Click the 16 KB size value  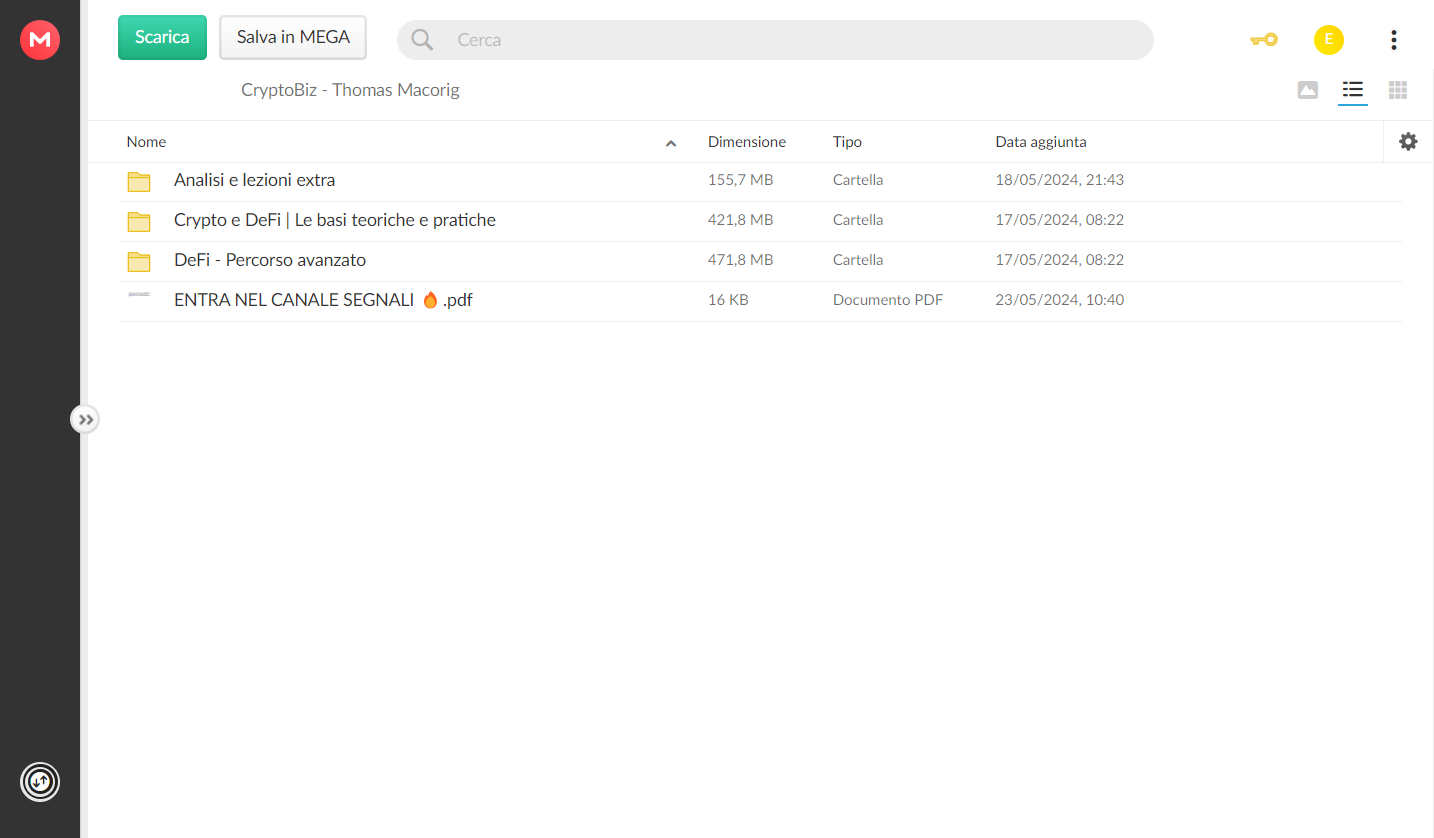[728, 300]
